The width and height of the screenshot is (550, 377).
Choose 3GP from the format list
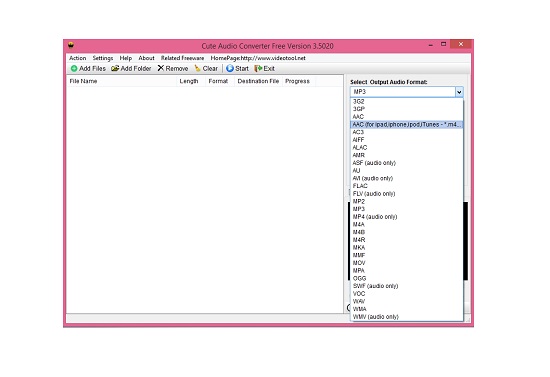point(407,109)
